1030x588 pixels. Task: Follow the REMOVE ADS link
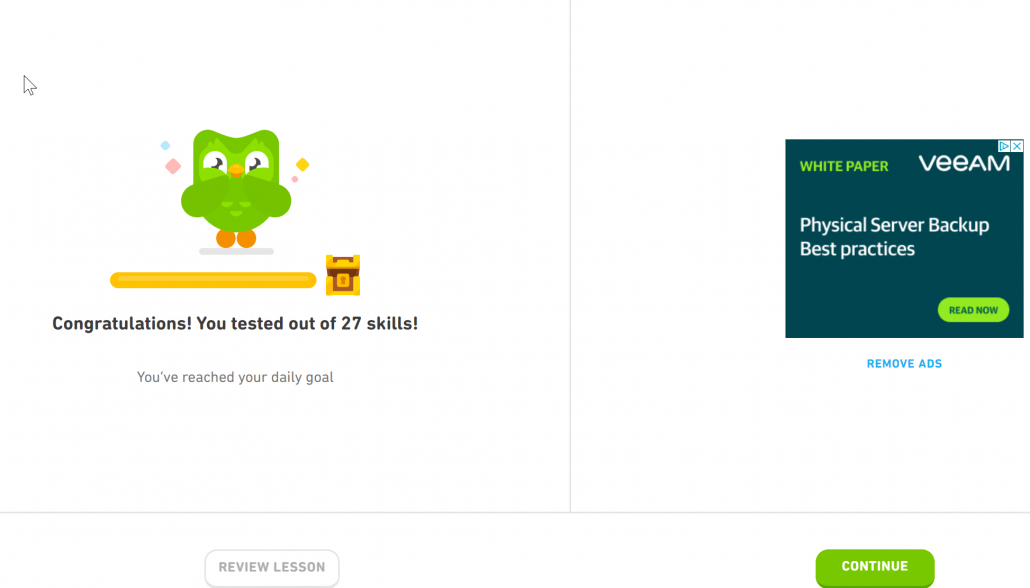click(904, 363)
